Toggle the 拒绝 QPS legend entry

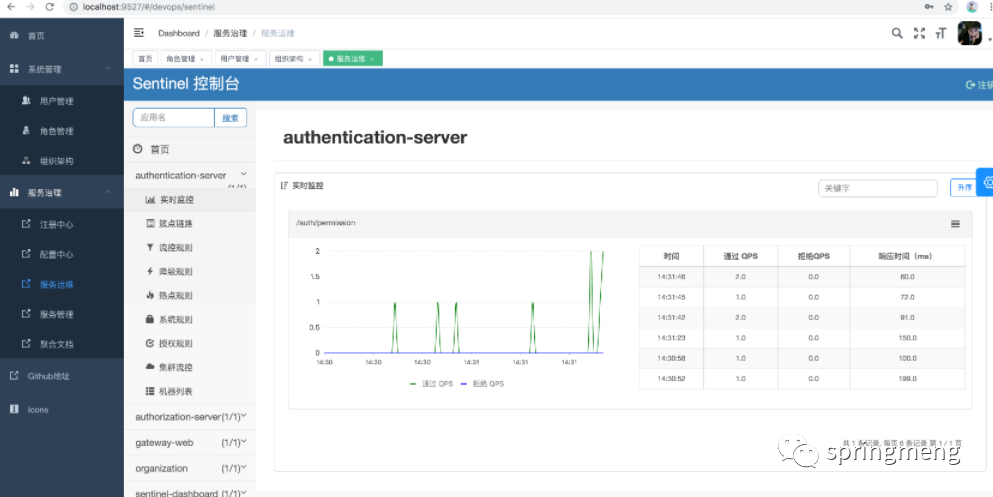(x=483, y=384)
